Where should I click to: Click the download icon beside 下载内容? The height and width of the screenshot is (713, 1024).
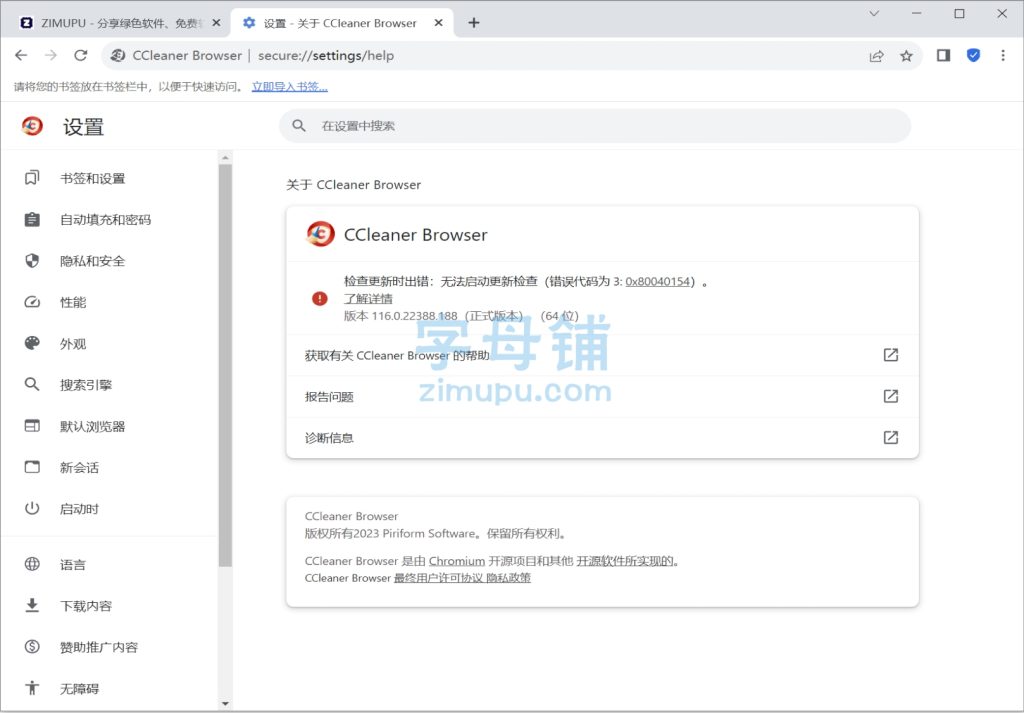(x=32, y=605)
